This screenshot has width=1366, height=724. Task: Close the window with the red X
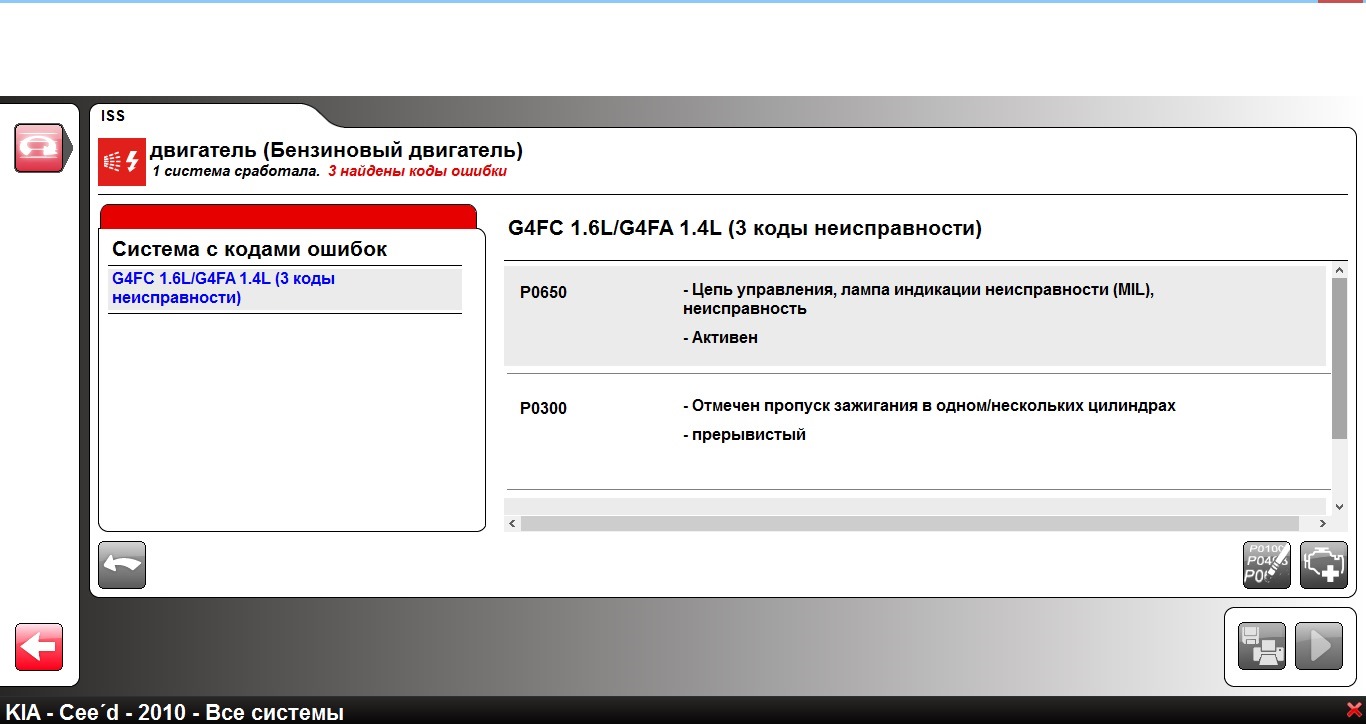pos(1354,710)
